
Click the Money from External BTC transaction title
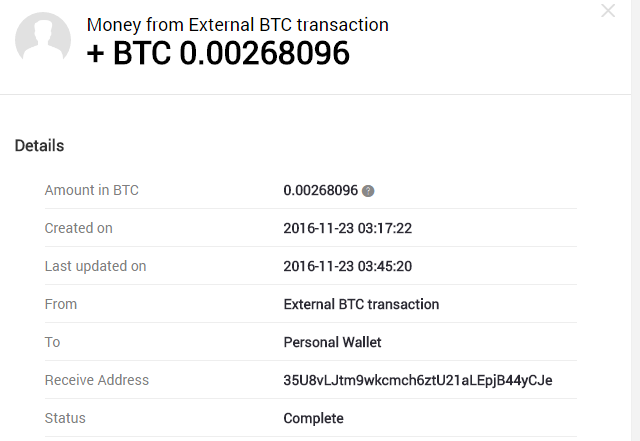pos(238,24)
